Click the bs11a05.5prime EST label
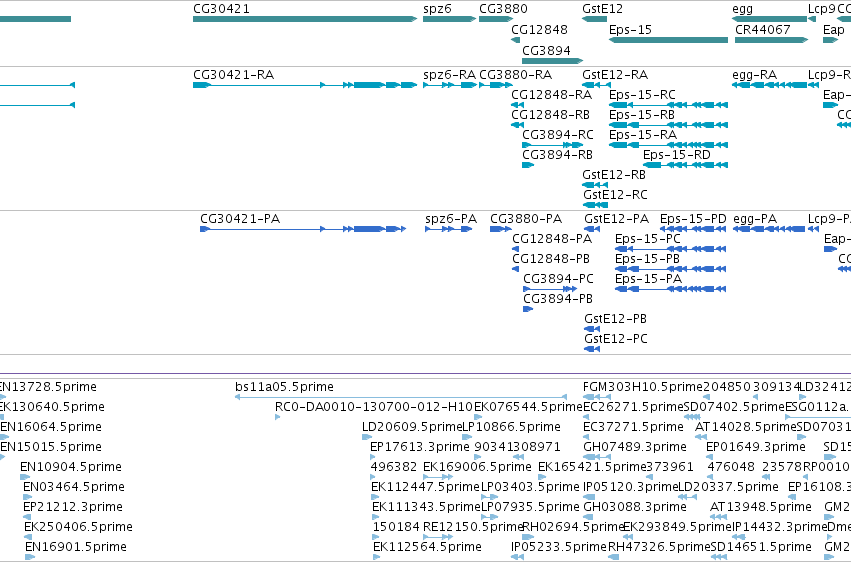851x562 pixels. pos(284,387)
